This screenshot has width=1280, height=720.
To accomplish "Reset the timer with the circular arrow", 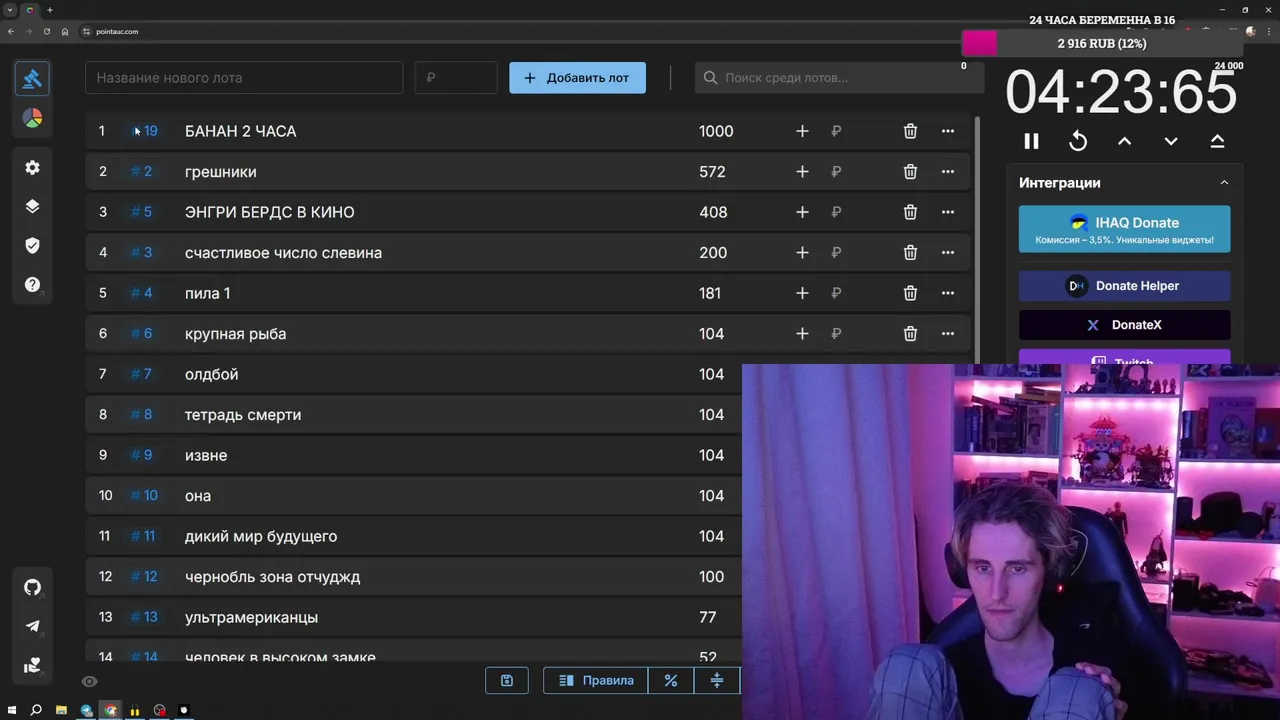I will click(1078, 141).
